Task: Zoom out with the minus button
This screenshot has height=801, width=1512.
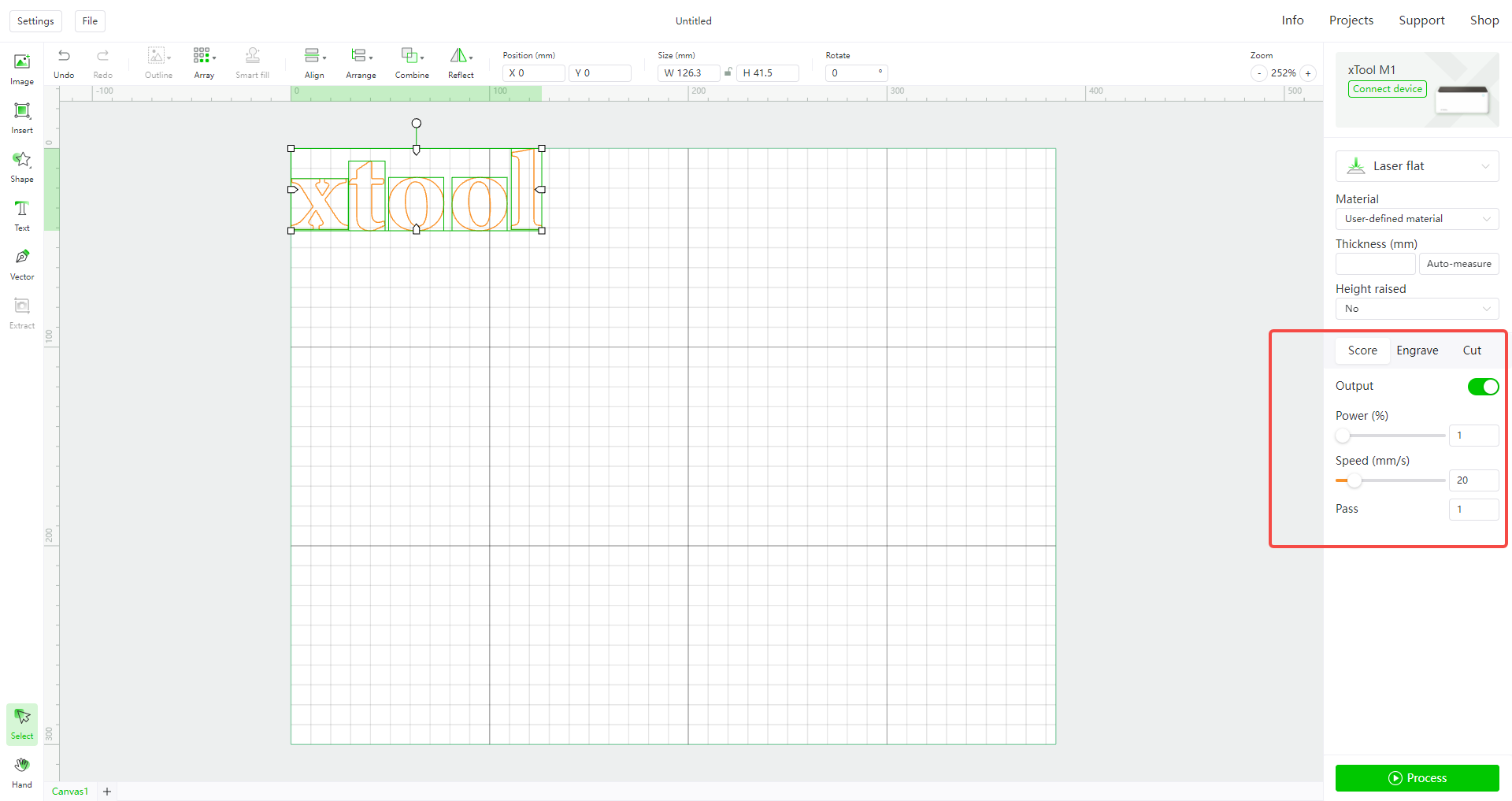Action: [1259, 73]
